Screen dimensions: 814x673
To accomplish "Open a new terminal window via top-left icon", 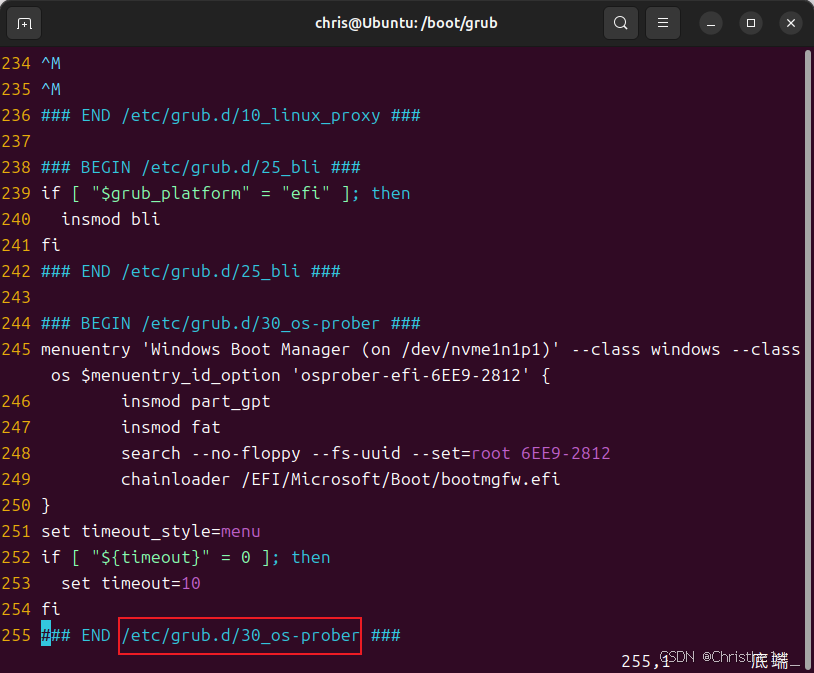I will click(x=24, y=22).
